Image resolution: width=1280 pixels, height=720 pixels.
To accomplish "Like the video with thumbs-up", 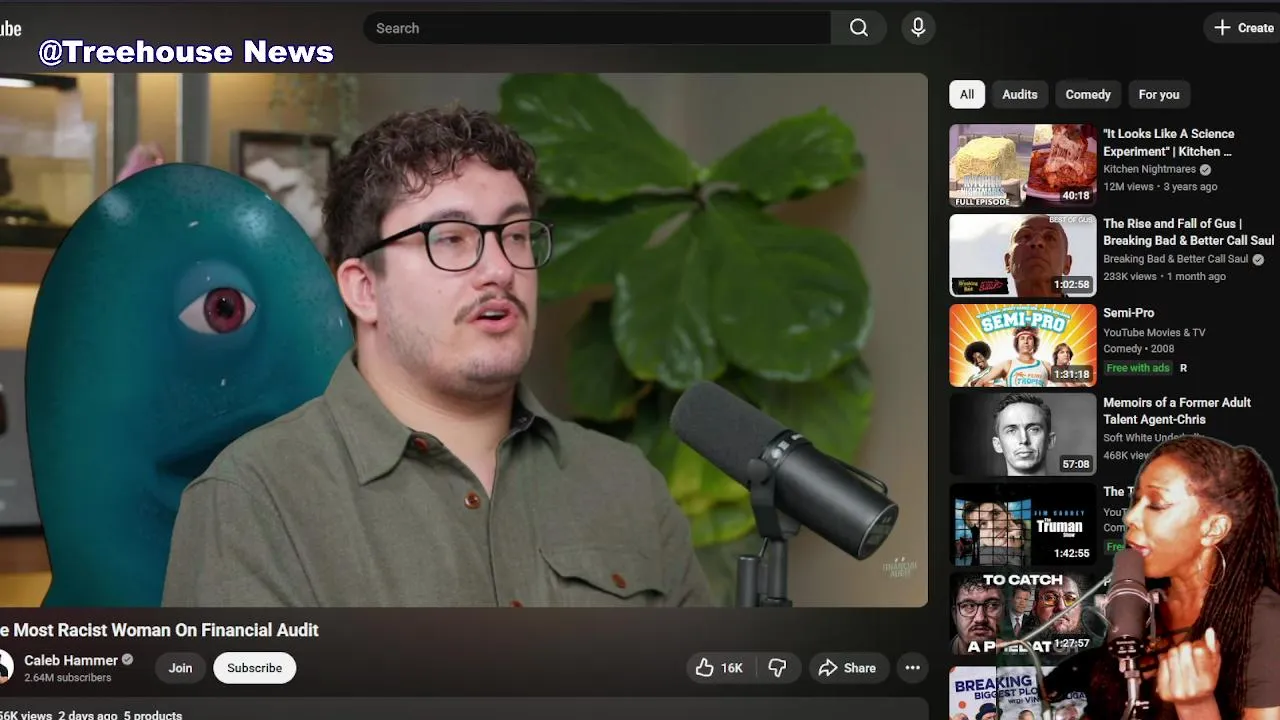I will click(720, 668).
